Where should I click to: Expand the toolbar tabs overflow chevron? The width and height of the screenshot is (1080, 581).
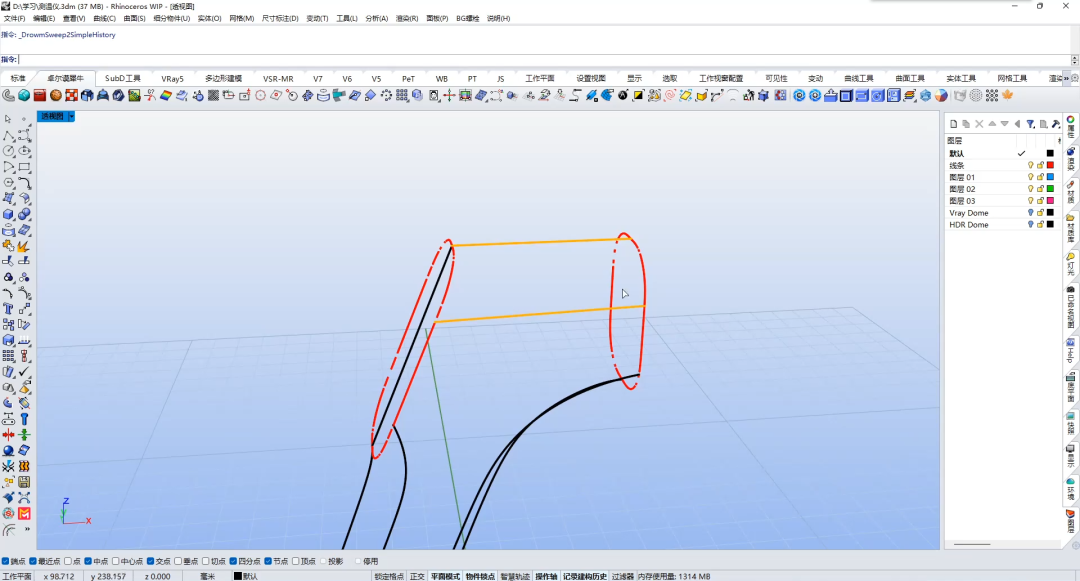coord(1068,78)
